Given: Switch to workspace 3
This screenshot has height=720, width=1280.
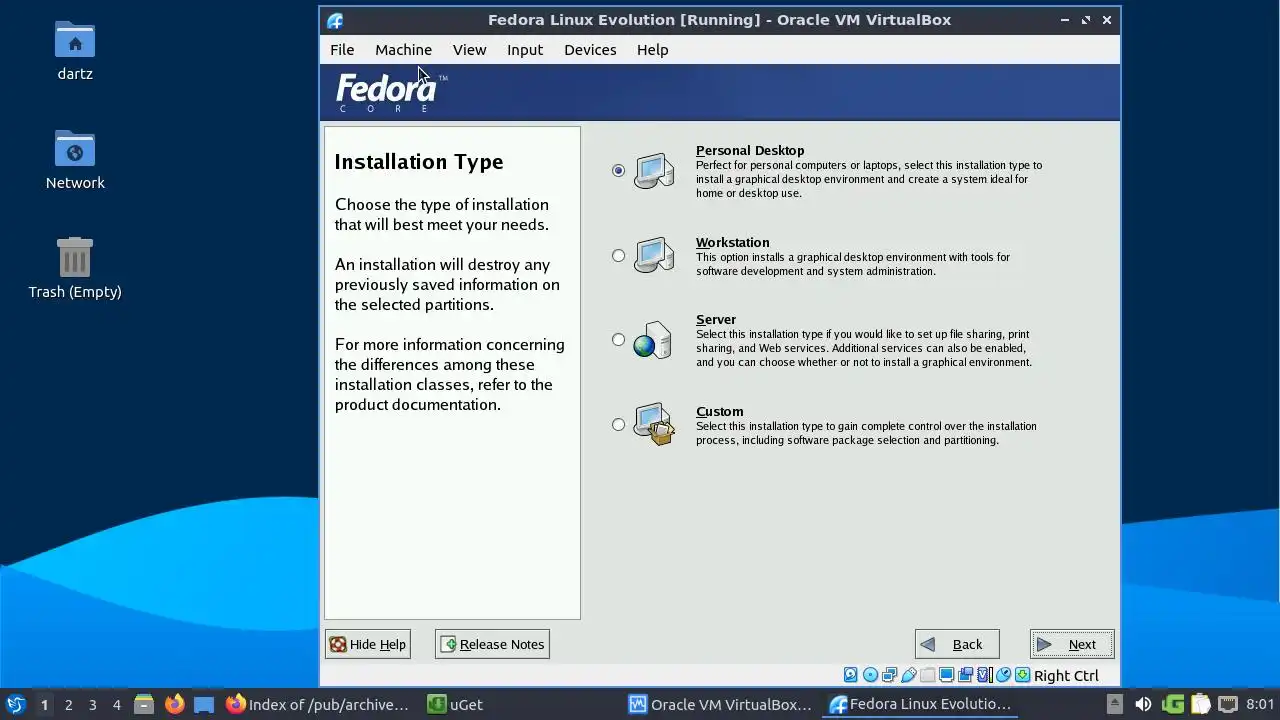Looking at the screenshot, I should [x=92, y=704].
